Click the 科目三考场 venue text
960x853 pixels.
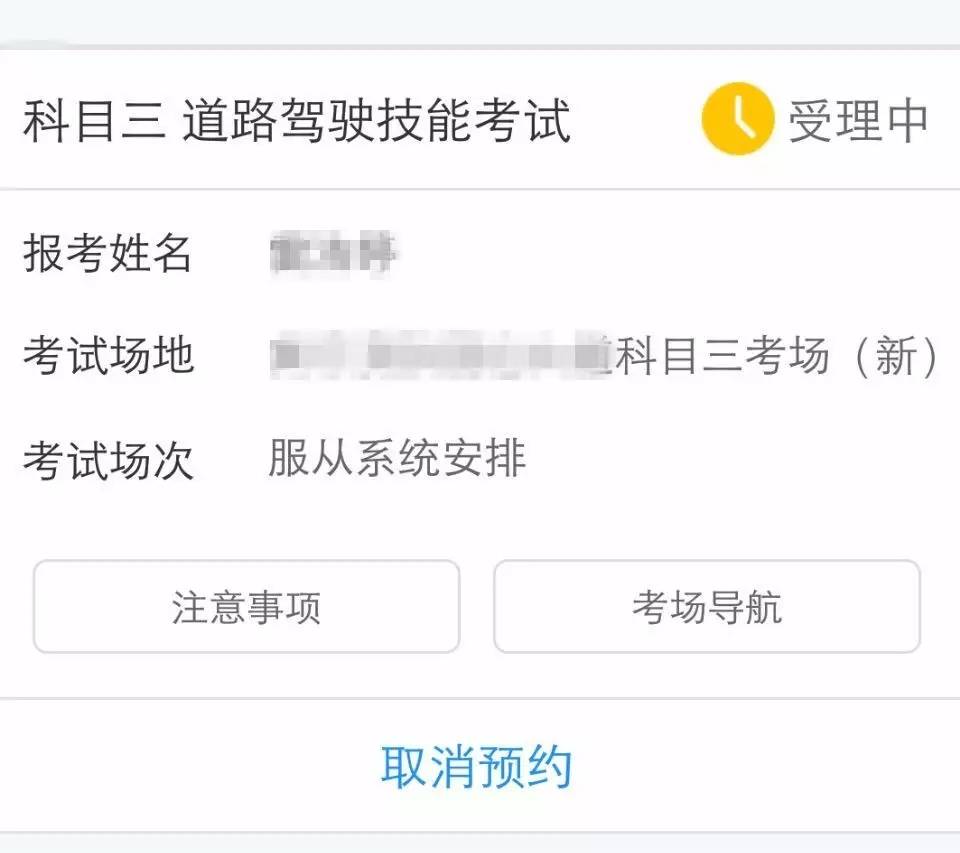pos(722,357)
